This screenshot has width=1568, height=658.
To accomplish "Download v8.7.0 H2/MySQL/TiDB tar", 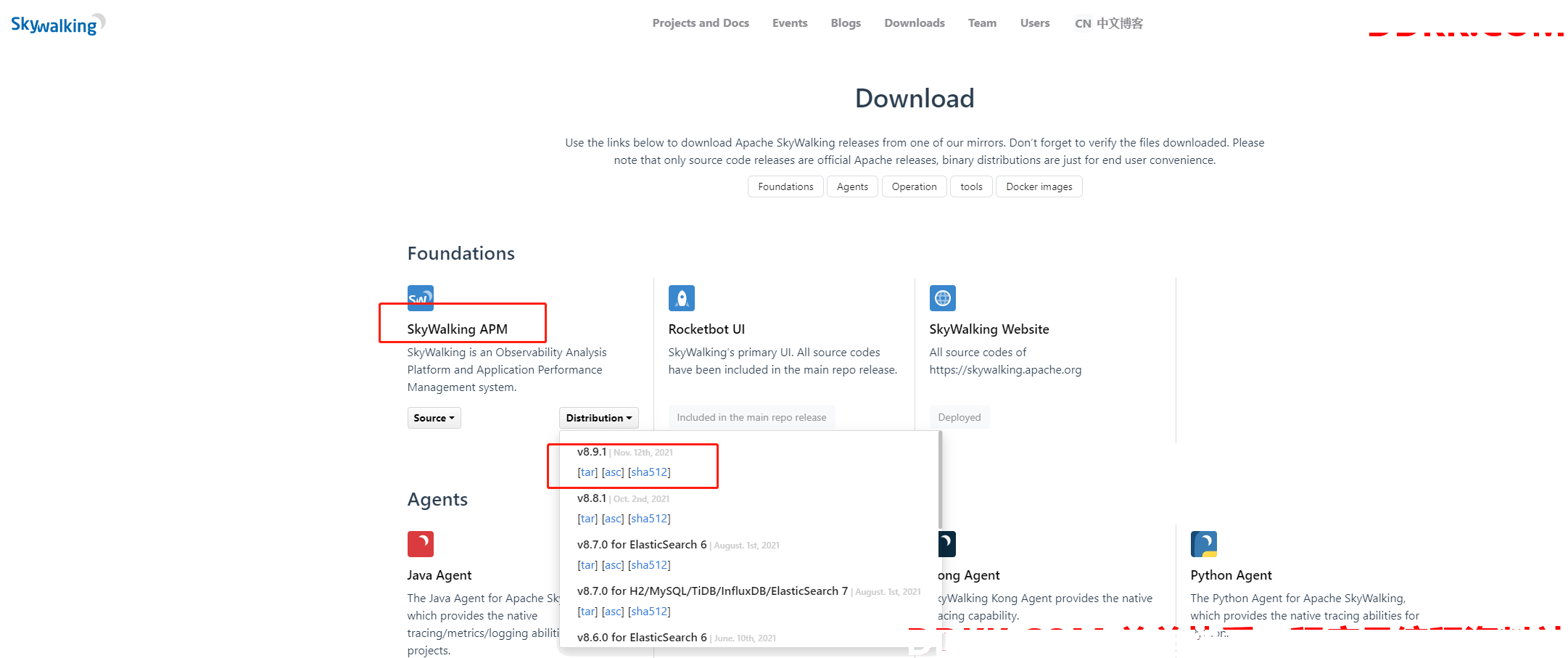I will point(587,612).
